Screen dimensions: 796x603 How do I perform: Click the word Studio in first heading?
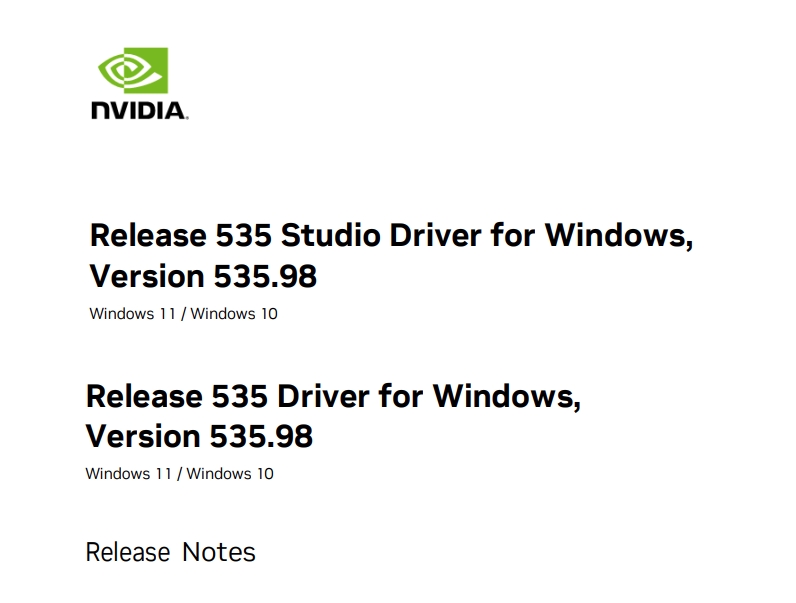coord(330,236)
